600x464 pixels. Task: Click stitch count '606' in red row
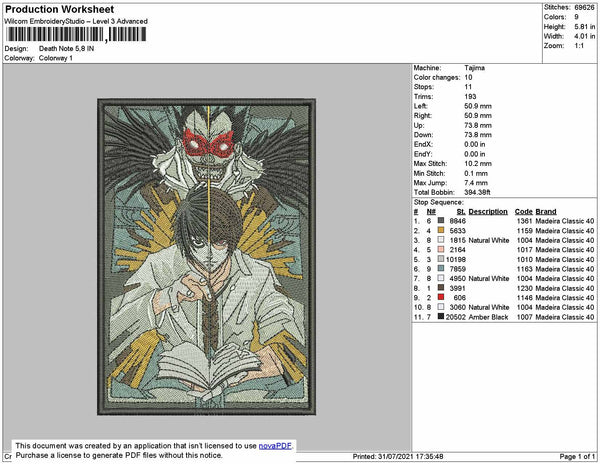pos(460,297)
